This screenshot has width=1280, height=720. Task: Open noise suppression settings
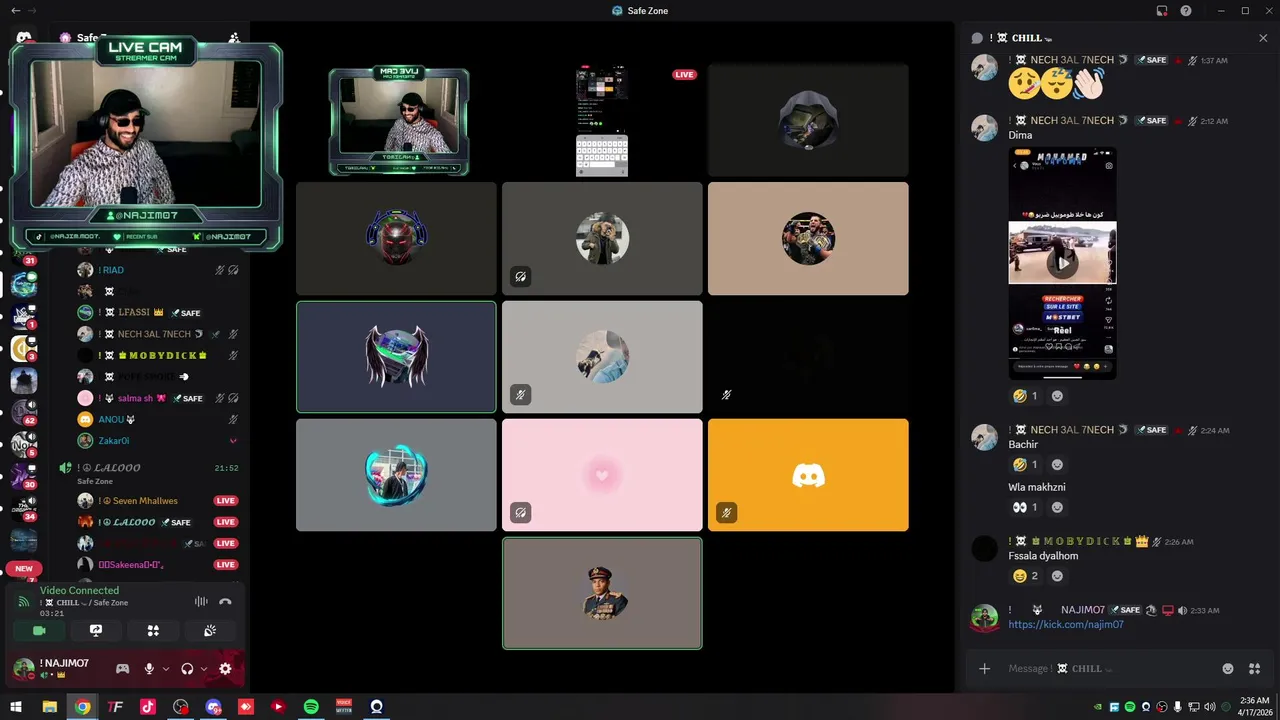201,601
